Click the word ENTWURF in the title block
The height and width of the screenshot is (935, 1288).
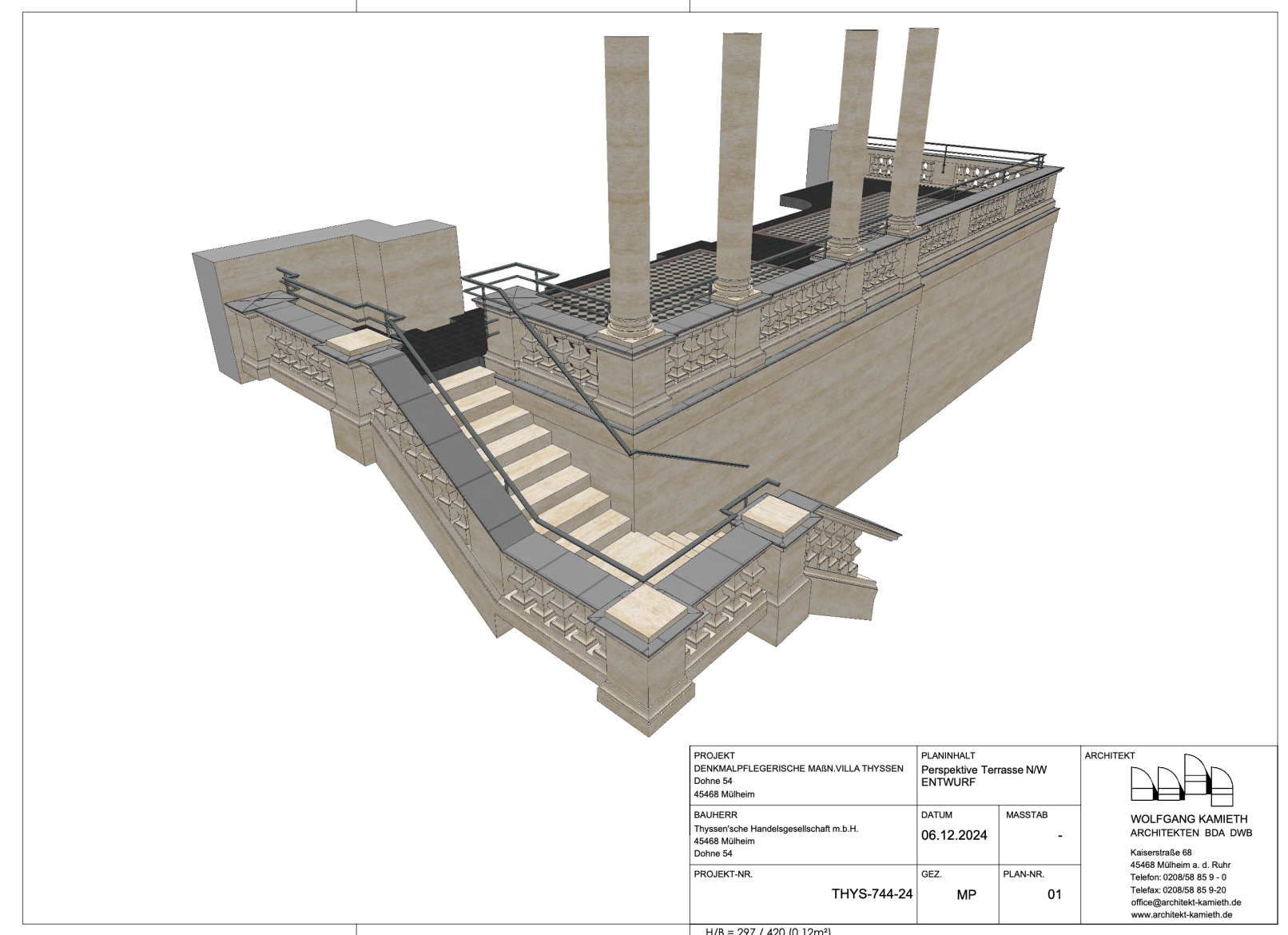tap(948, 782)
